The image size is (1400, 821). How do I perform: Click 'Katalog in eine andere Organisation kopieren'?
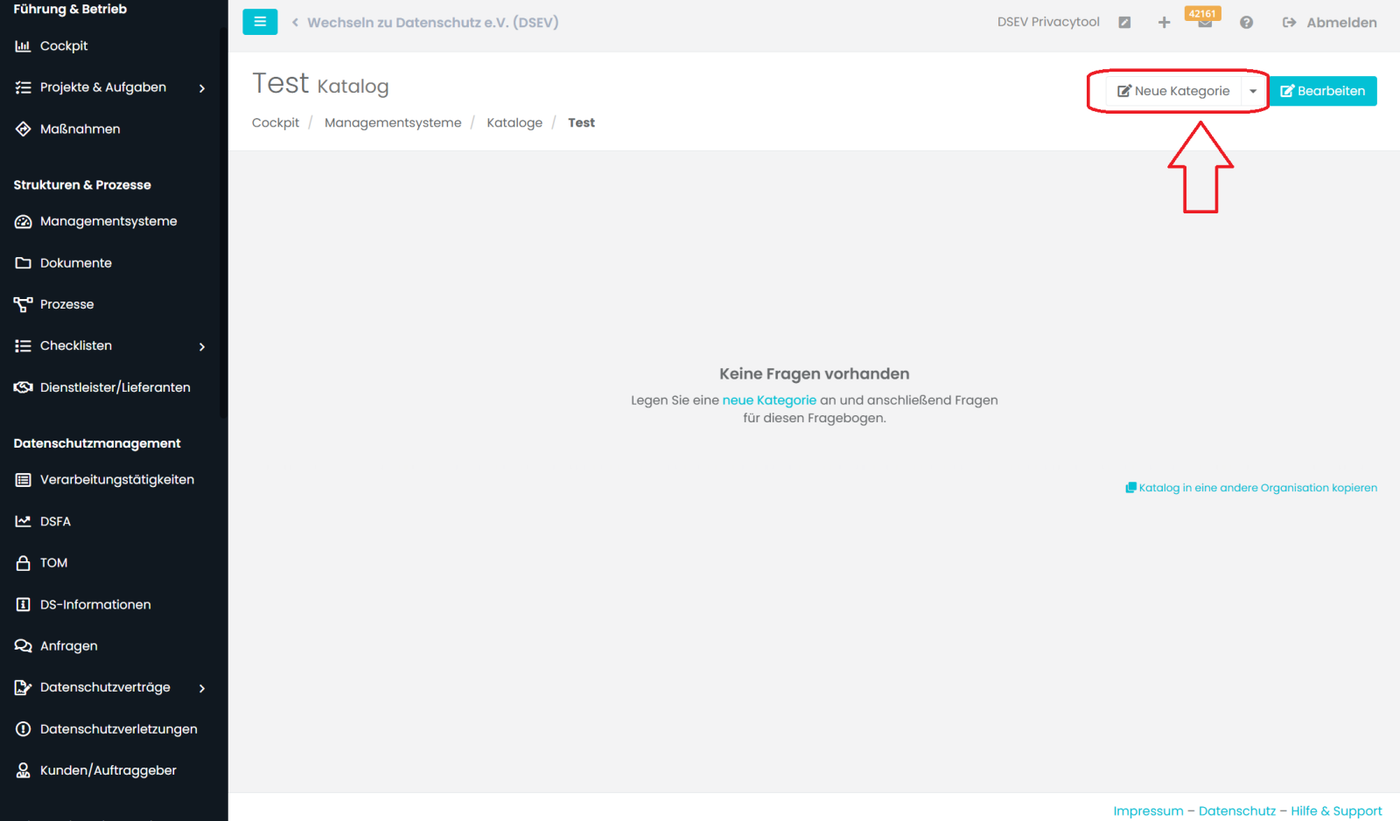tap(1251, 488)
